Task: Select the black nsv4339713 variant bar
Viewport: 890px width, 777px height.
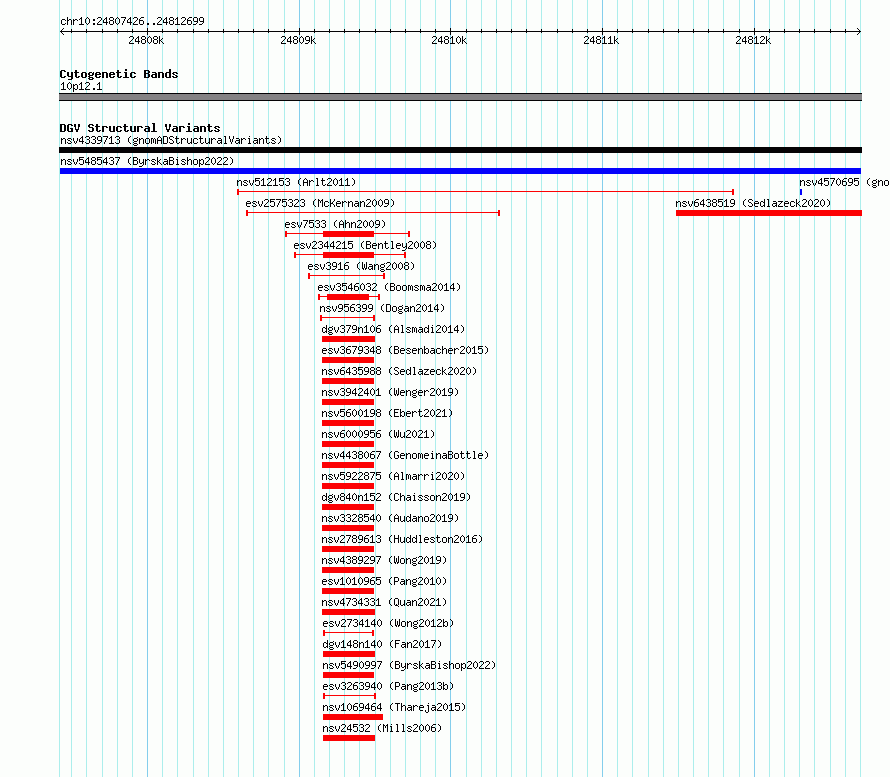Action: [460, 150]
